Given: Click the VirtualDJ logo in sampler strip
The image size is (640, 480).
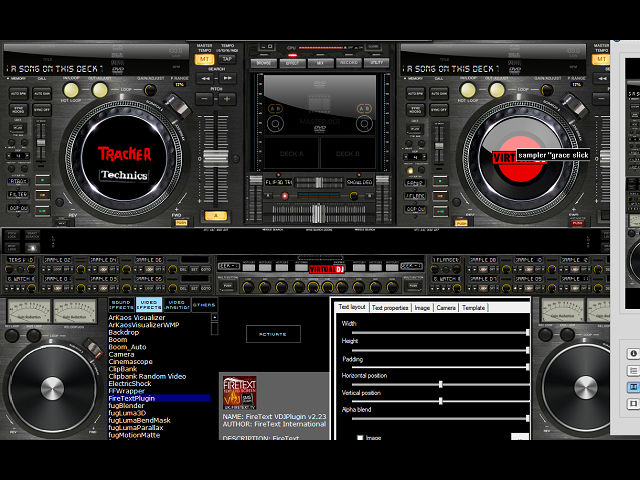Looking at the screenshot, I should click(327, 269).
